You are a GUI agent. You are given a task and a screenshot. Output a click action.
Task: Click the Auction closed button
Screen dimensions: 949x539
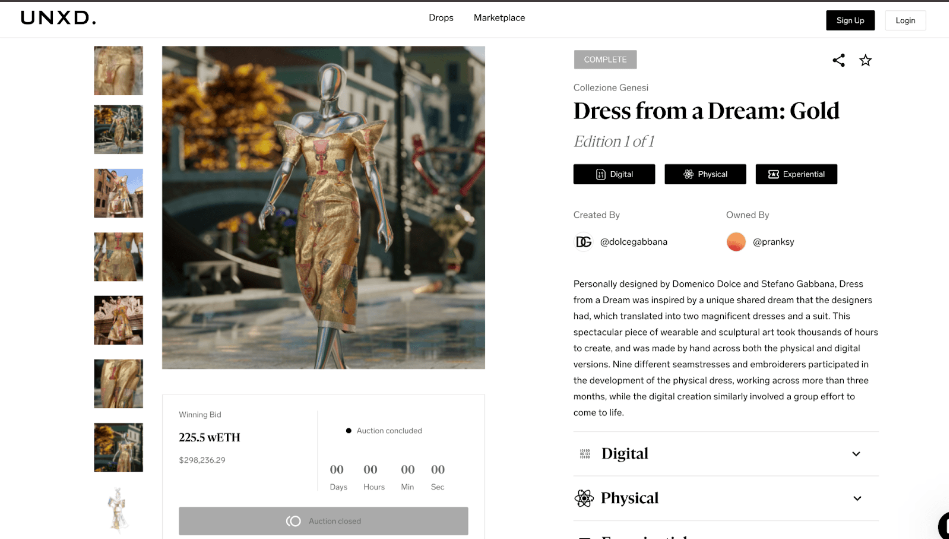click(x=323, y=521)
